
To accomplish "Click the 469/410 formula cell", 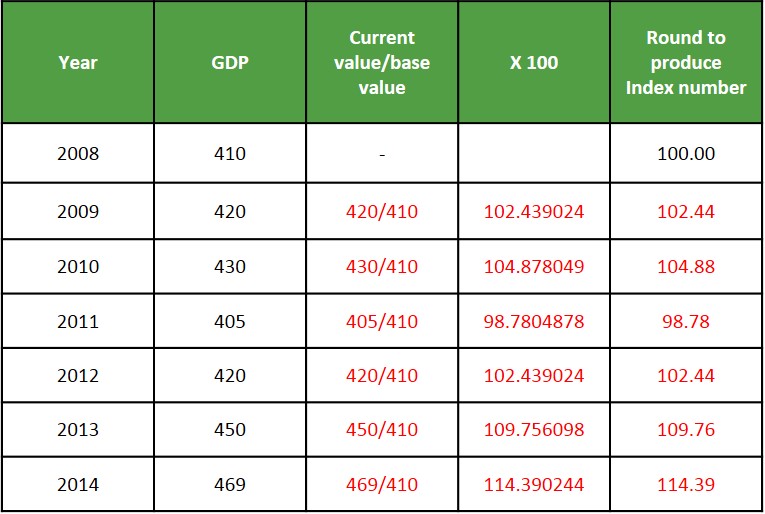I will (x=382, y=484).
